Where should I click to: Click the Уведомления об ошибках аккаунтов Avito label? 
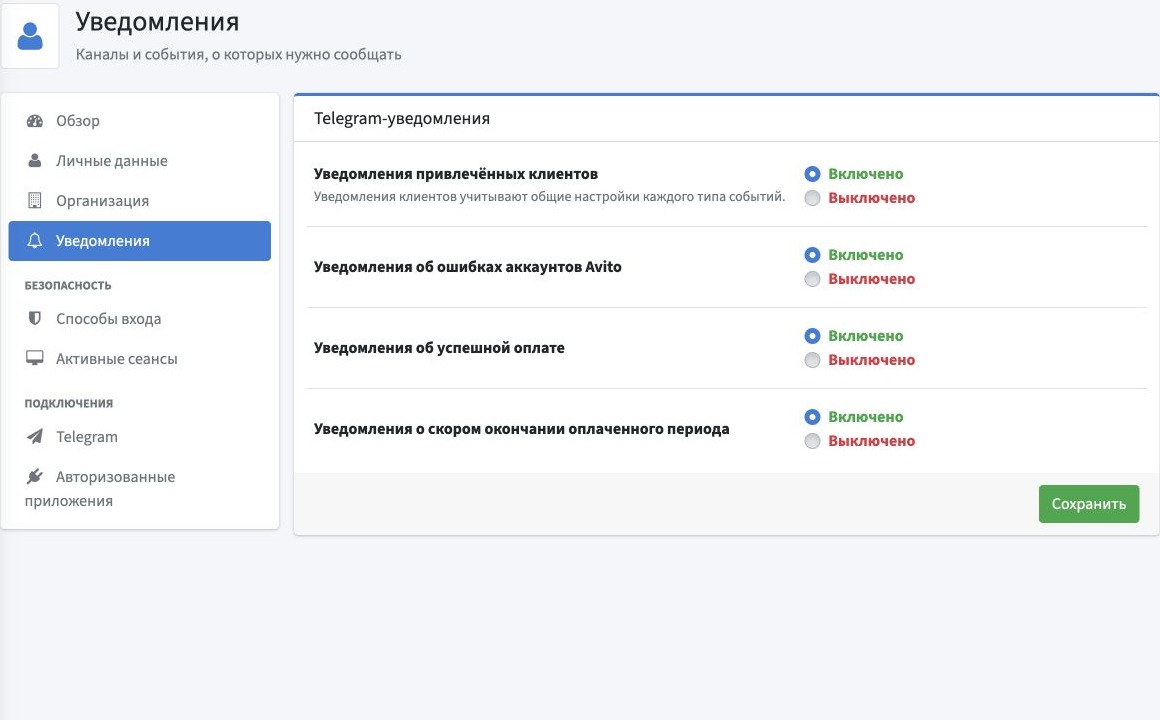click(468, 267)
